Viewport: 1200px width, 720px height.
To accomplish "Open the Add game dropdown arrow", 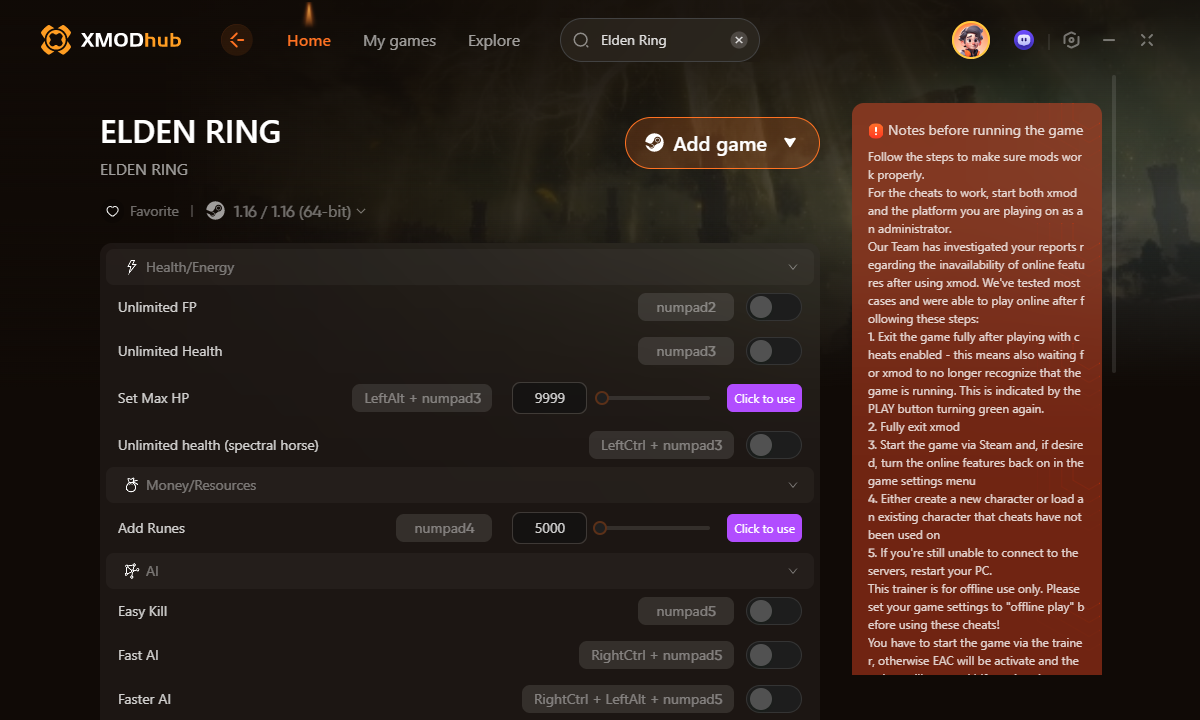I will pos(790,143).
